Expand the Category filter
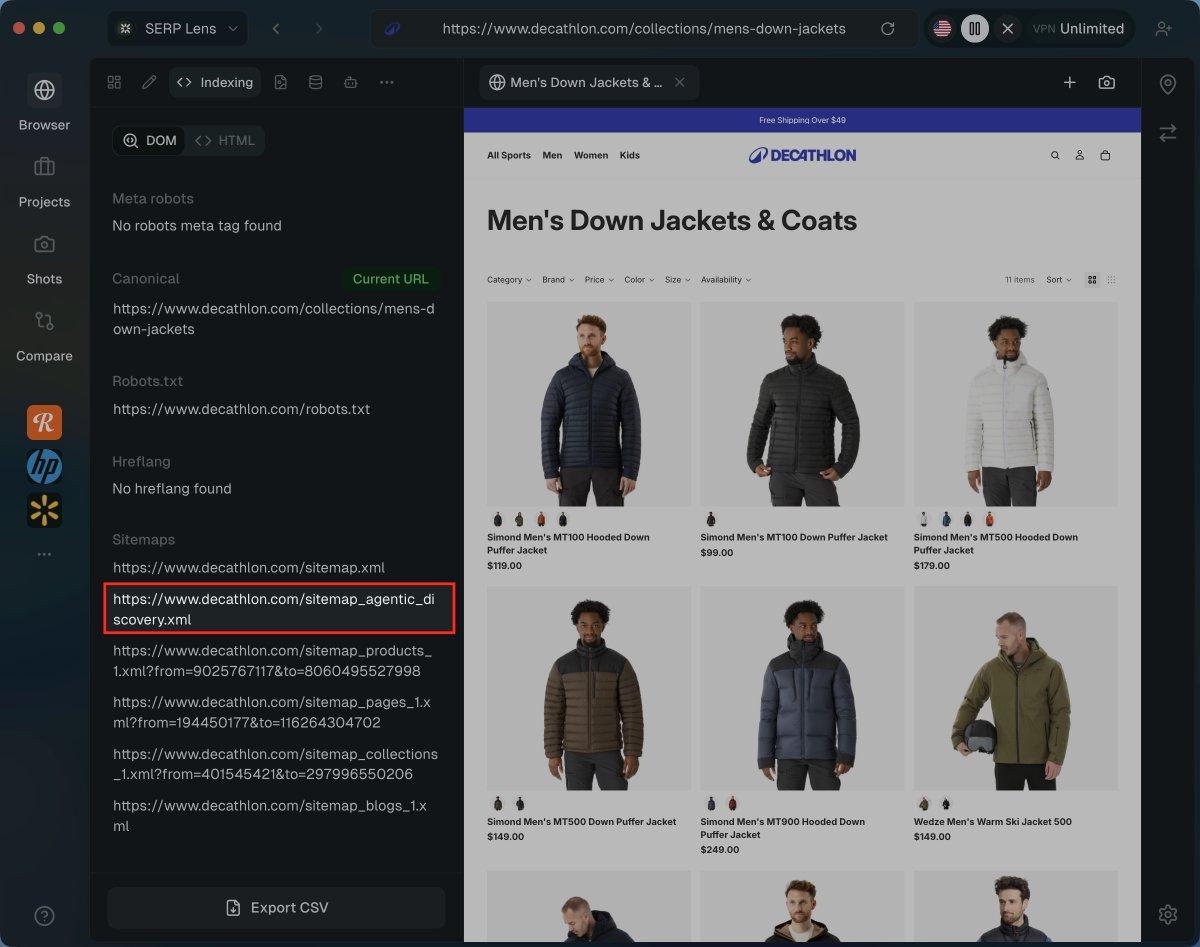Image resolution: width=1200 pixels, height=947 pixels. tap(509, 280)
